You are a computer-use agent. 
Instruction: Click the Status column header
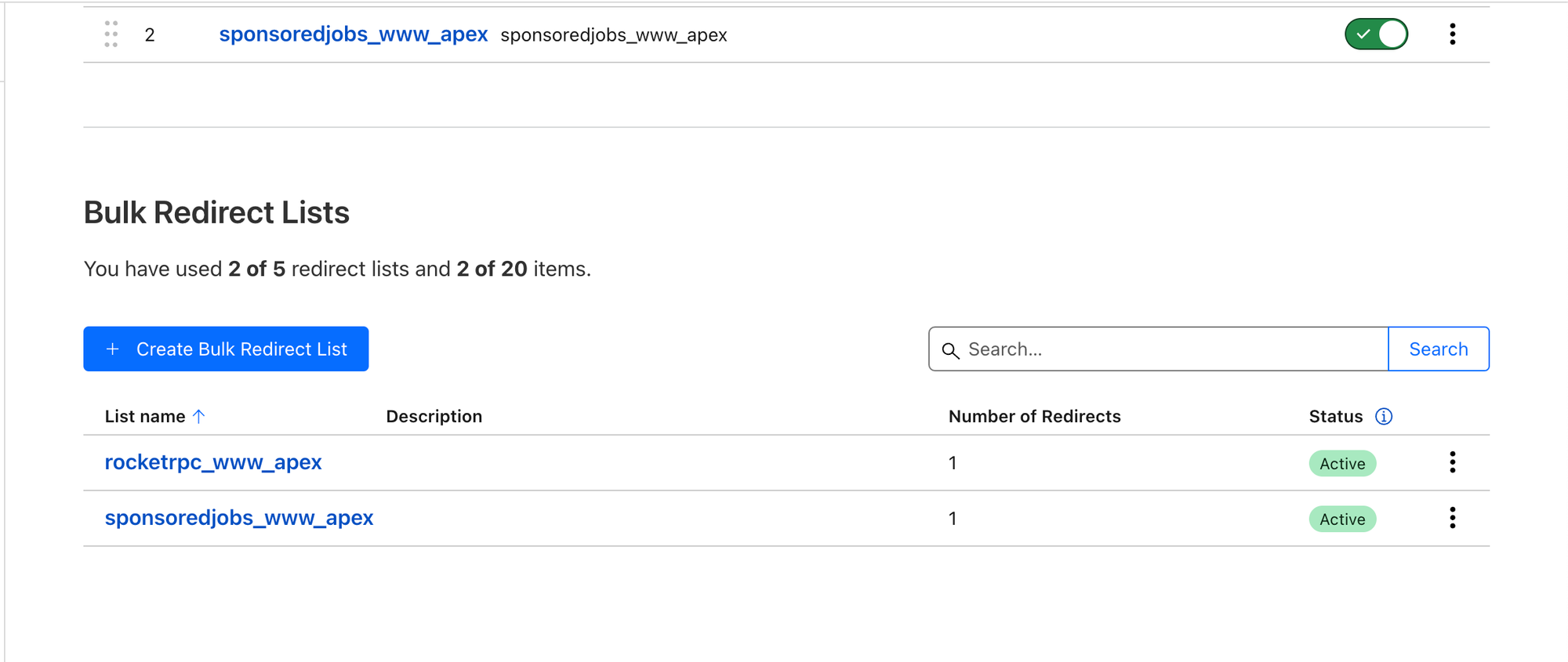[x=1336, y=416]
